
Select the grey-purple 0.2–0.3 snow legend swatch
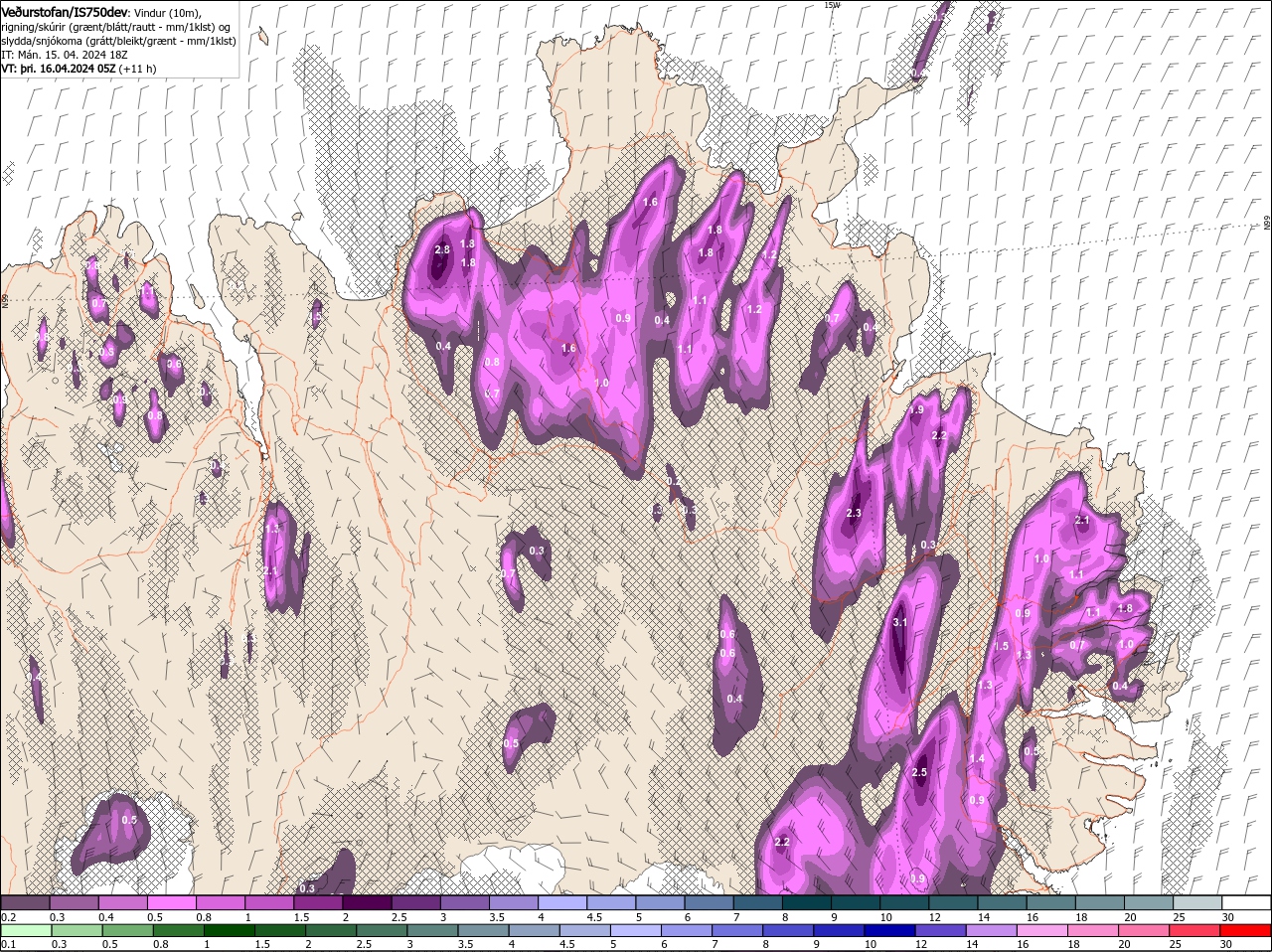tap(26, 902)
